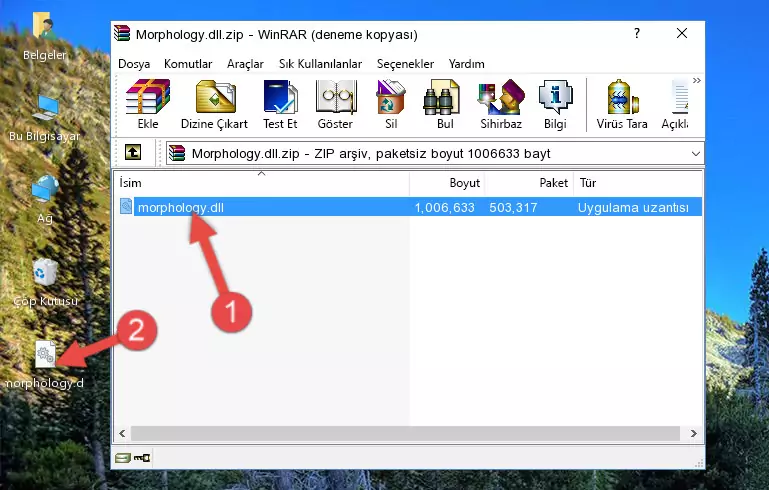
Task: Click the 1,006,633 size value
Action: click(444, 207)
